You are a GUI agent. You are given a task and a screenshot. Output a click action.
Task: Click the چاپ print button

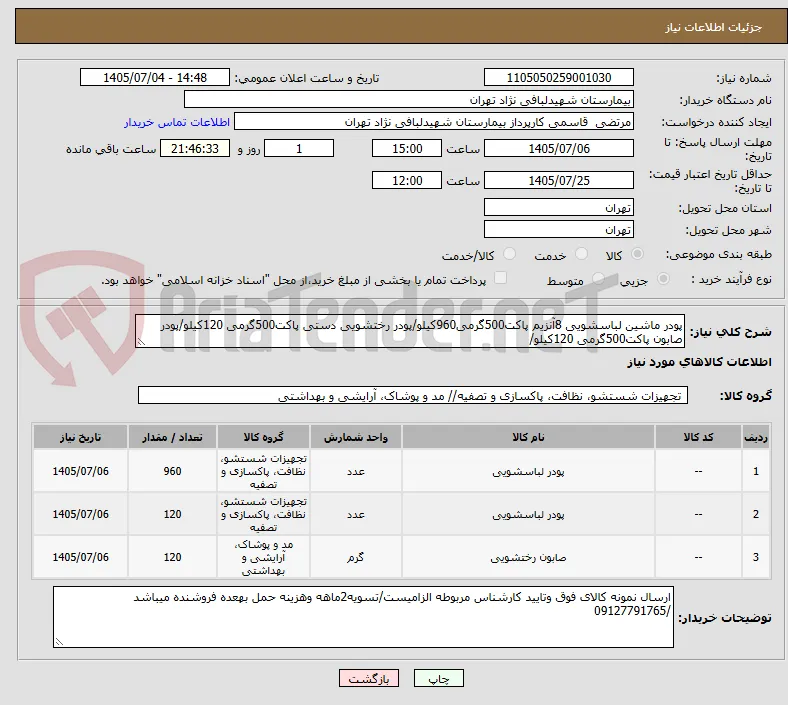click(439, 678)
